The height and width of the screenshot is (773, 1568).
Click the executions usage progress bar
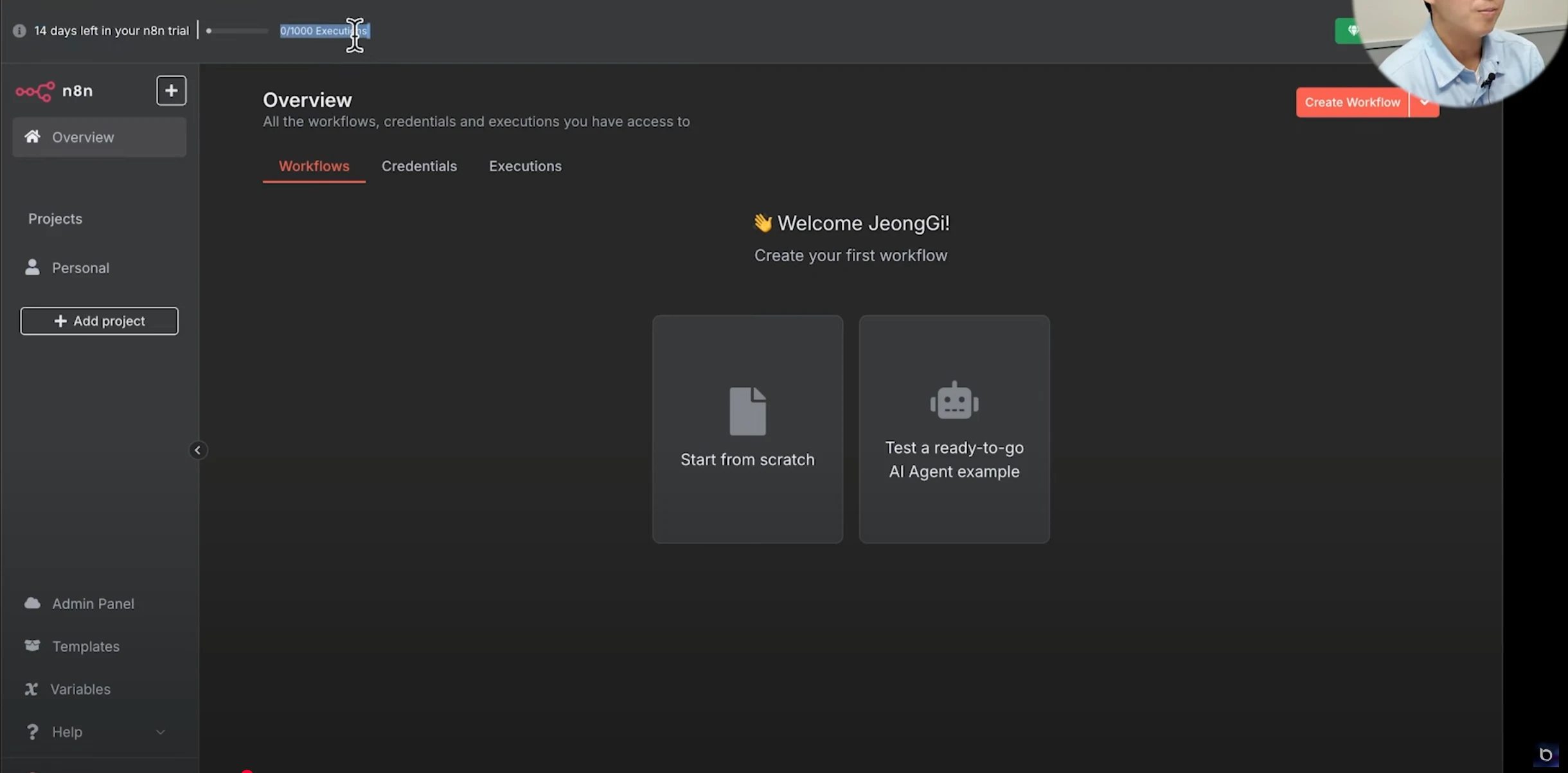237,31
